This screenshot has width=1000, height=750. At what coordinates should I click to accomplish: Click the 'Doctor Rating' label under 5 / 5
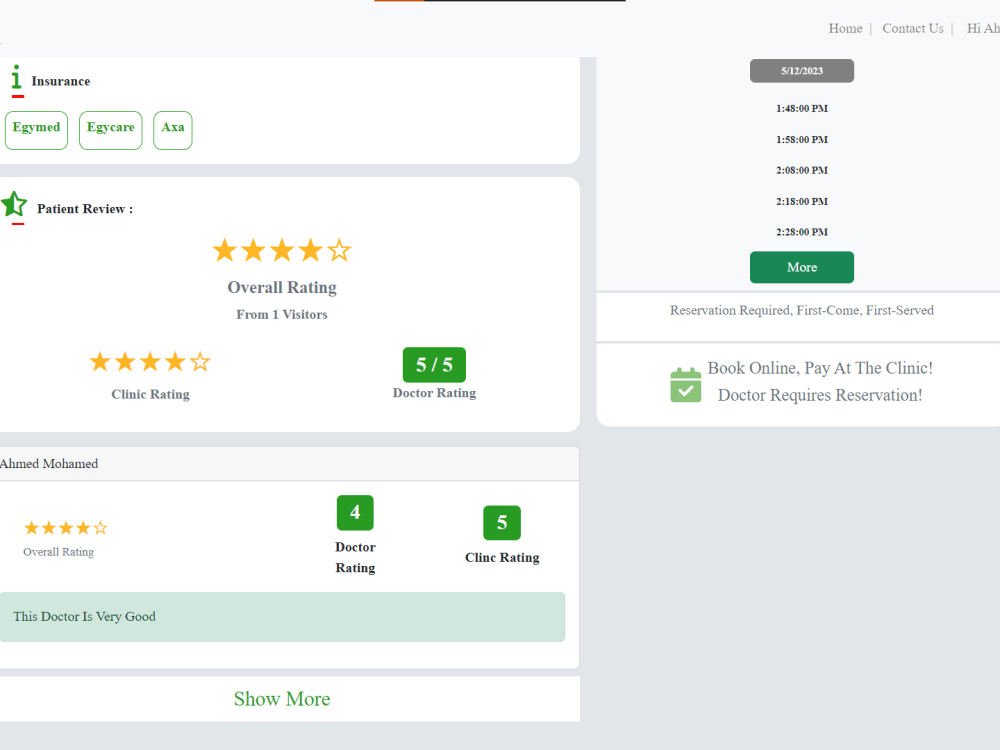(434, 393)
